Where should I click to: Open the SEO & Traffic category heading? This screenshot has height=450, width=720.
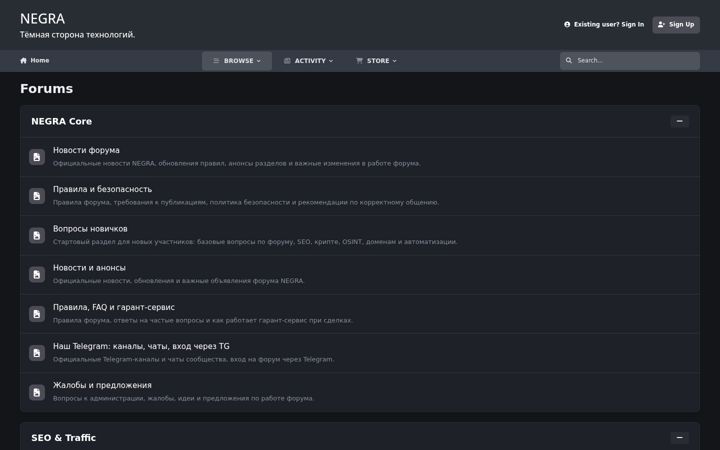click(63, 438)
